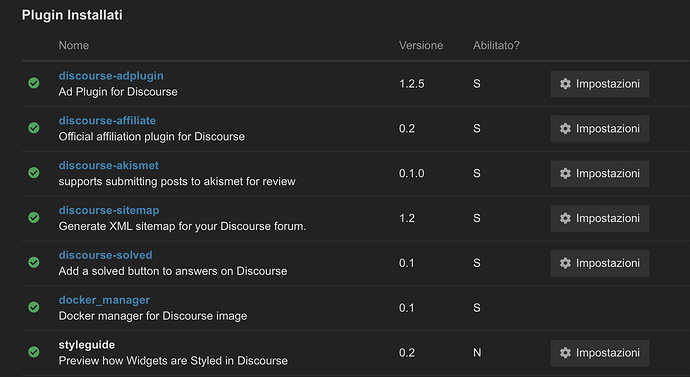This screenshot has height=377, width=690.
Task: Click version 0.2 of discourse-affiliate
Action: (x=407, y=129)
